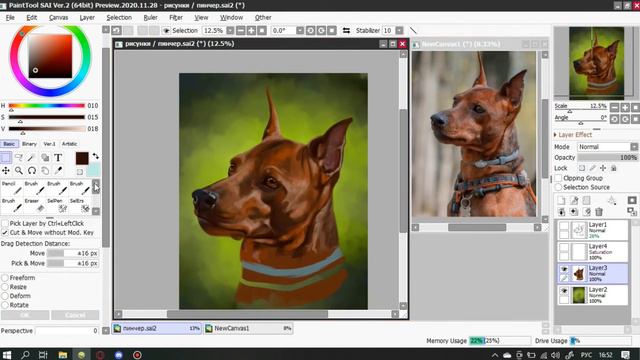Select Freeform transform option
The height and width of the screenshot is (360, 640).
[x=5, y=278]
